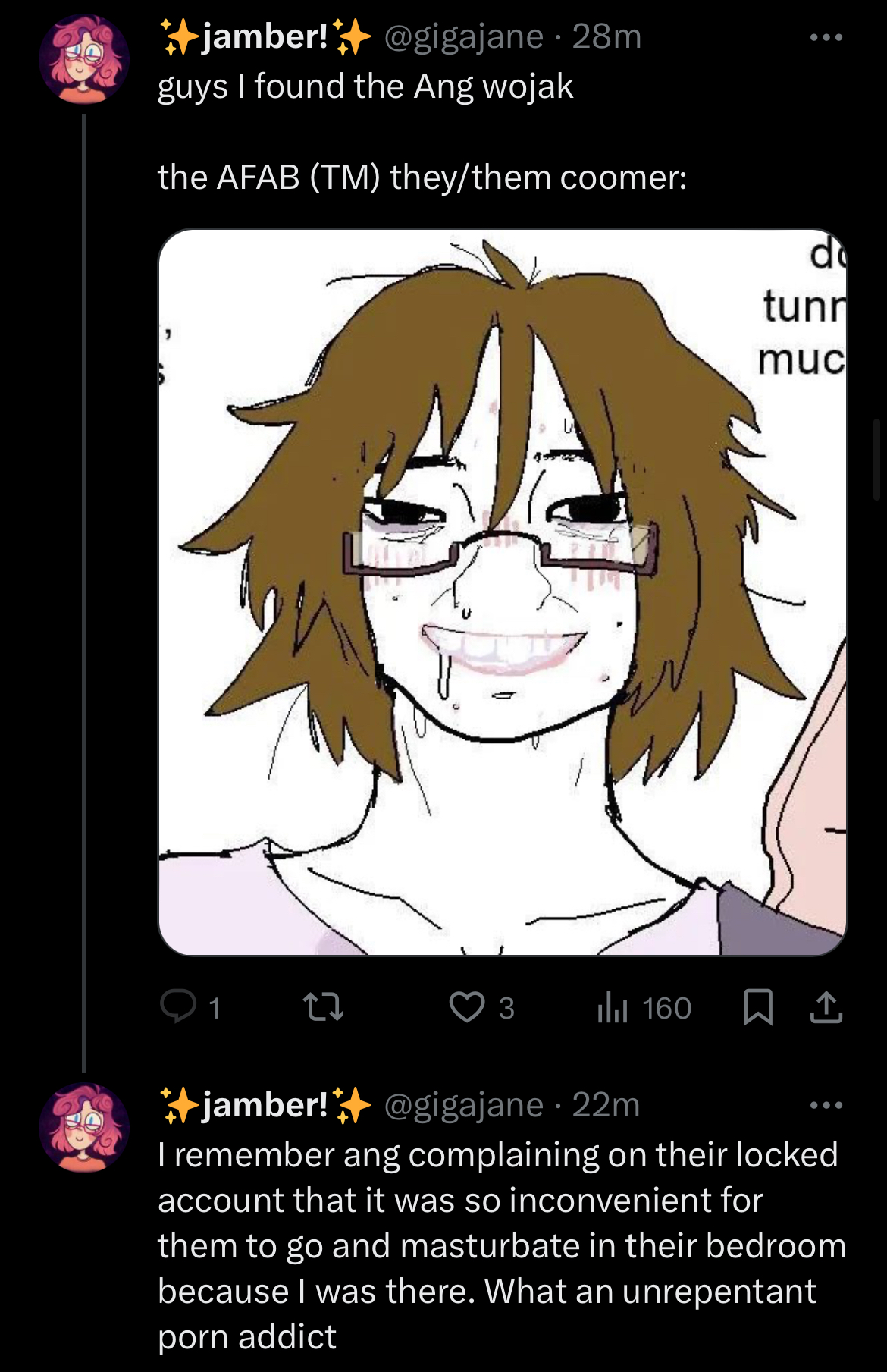Open more options on the 28m tweet
Screen dimensions: 887x1372
coord(826,37)
